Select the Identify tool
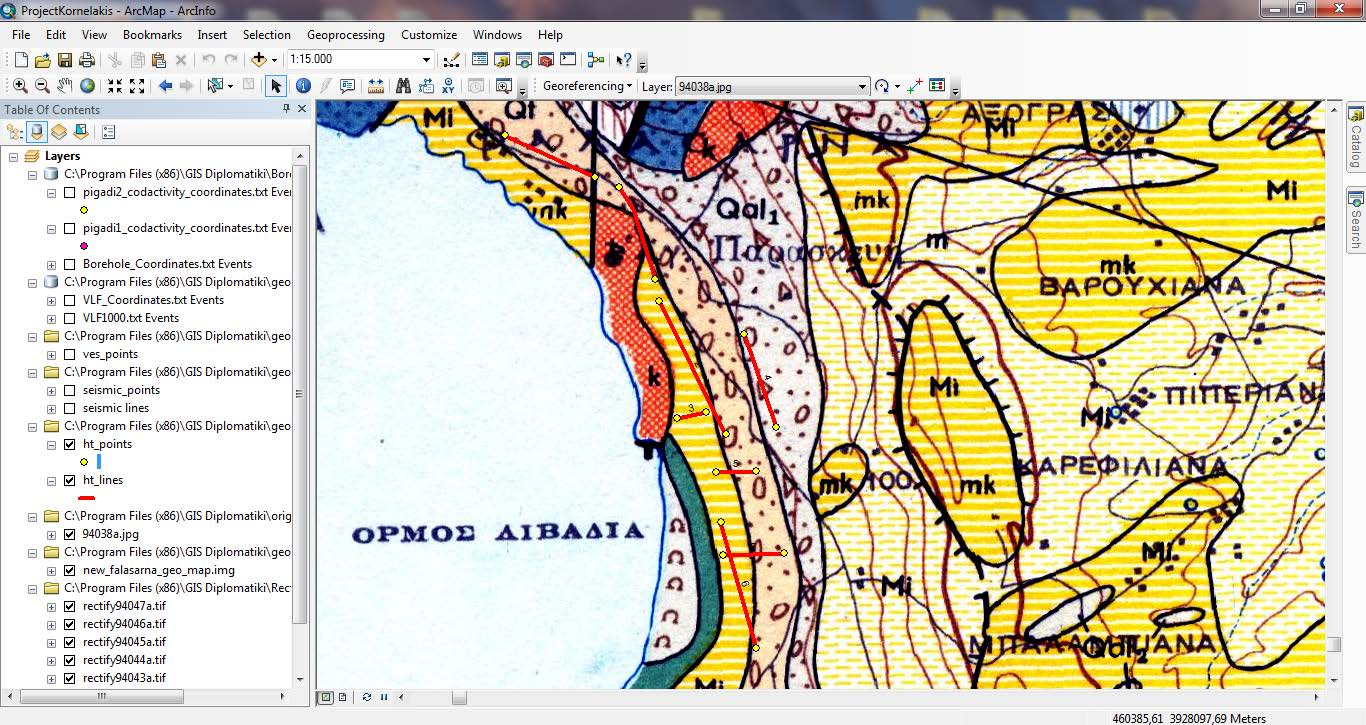The image size is (1366, 725). (x=303, y=86)
